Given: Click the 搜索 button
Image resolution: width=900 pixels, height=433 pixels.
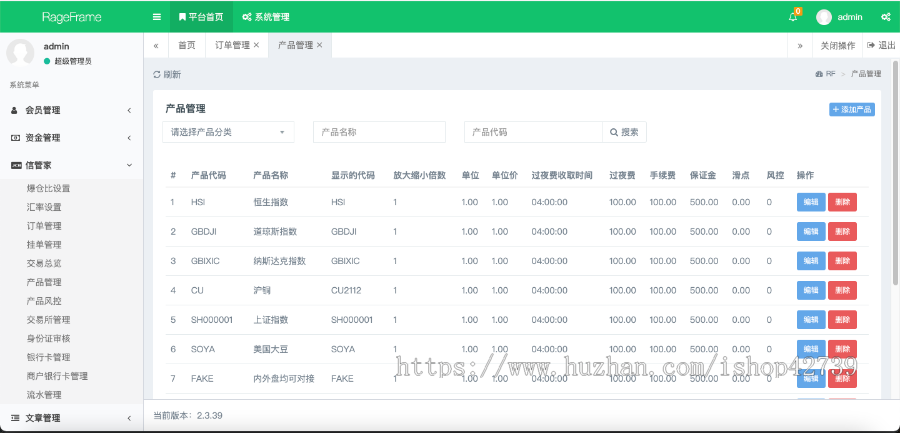Looking at the screenshot, I should pos(624,132).
